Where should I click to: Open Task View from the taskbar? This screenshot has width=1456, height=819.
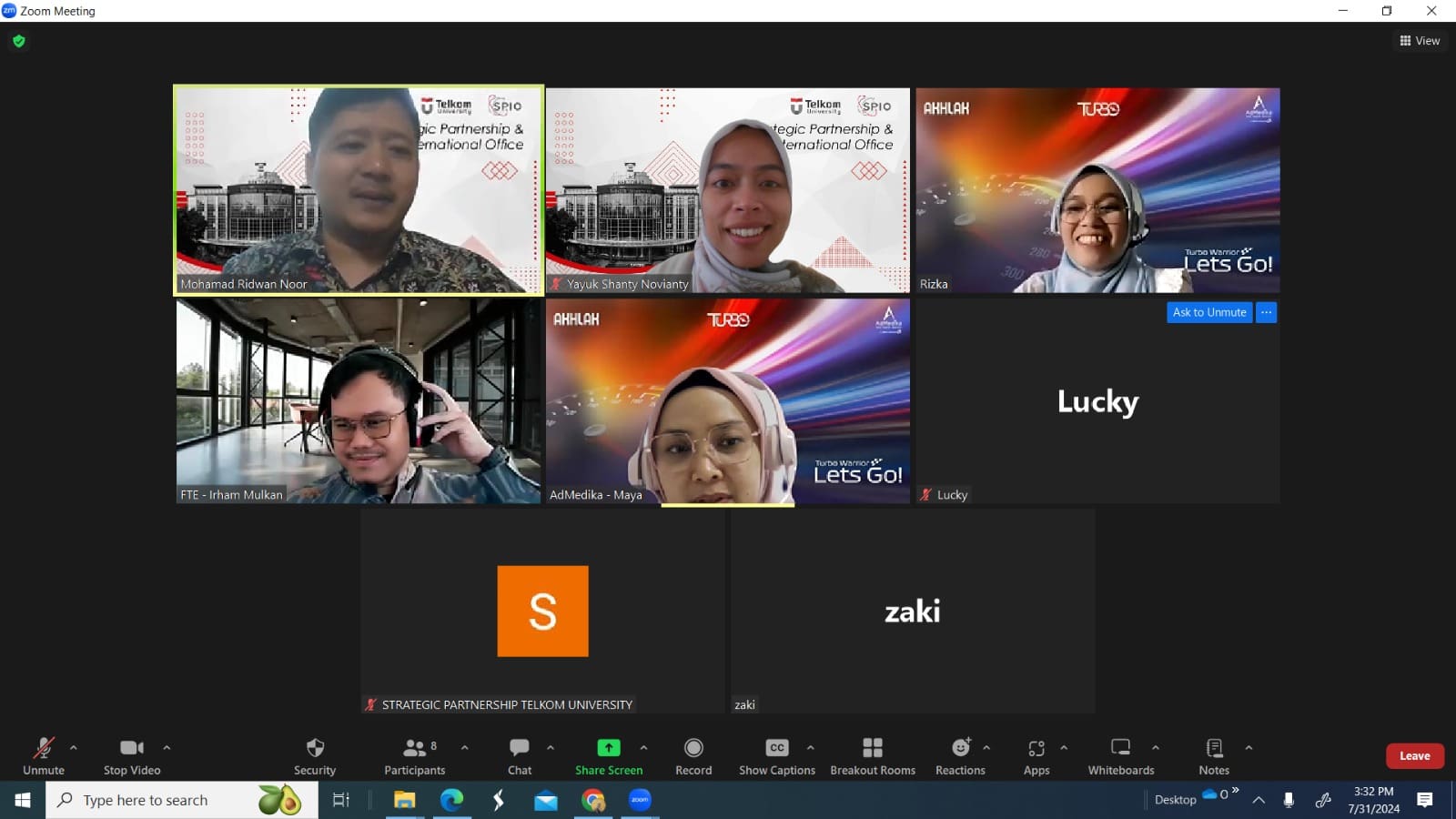341,800
